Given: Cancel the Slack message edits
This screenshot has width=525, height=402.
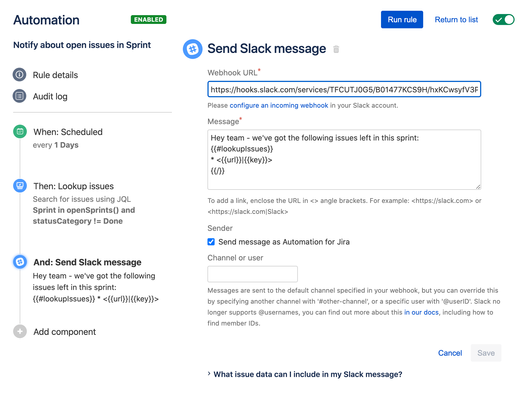Looking at the screenshot, I should point(450,353).
